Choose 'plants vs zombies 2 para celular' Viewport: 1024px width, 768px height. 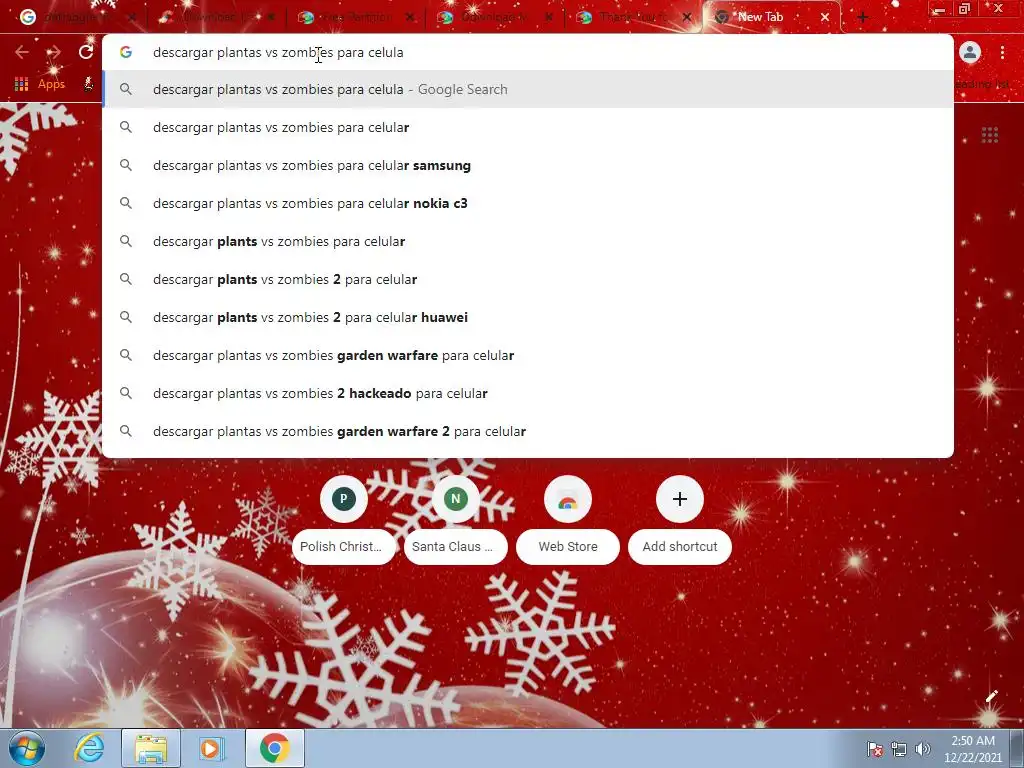(x=528, y=279)
